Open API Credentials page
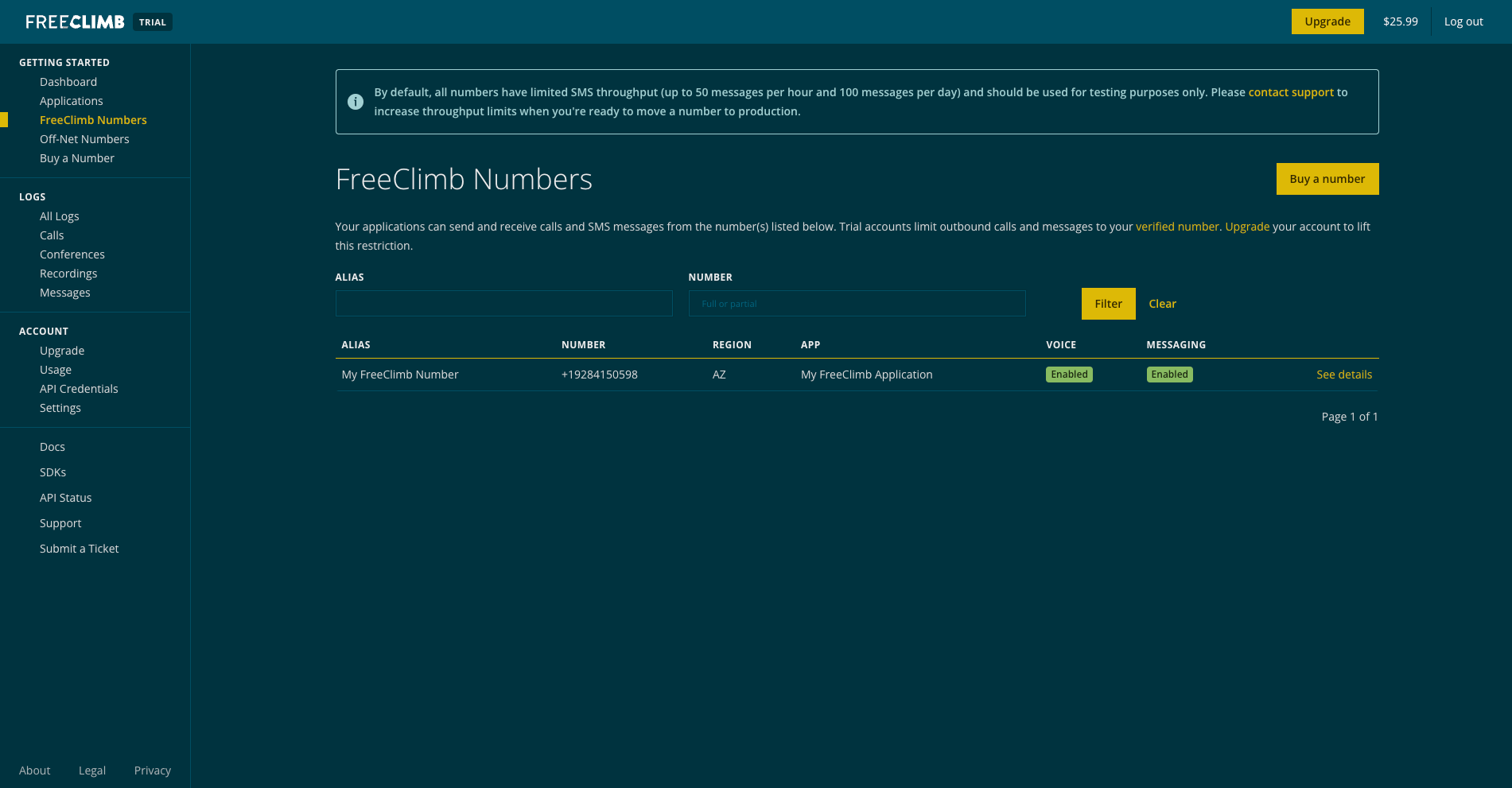This screenshot has width=1512, height=788. (x=79, y=389)
